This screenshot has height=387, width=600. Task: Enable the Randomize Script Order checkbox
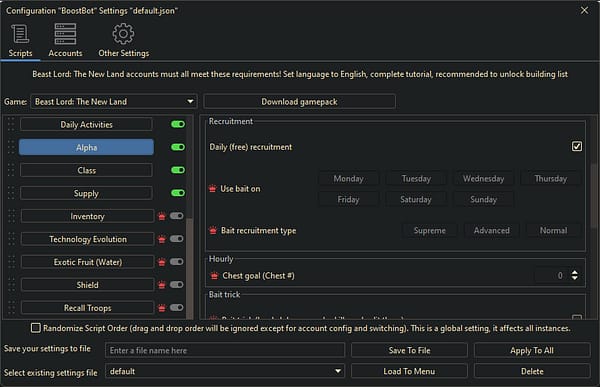coord(36,328)
